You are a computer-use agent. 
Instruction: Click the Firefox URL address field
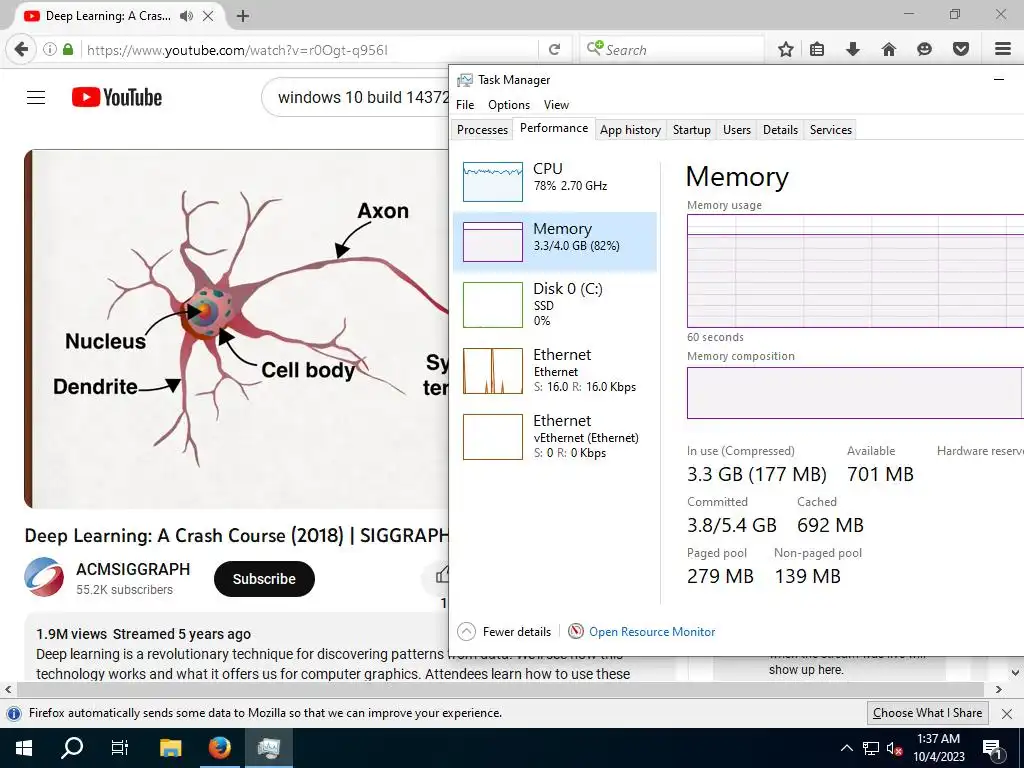(310, 50)
